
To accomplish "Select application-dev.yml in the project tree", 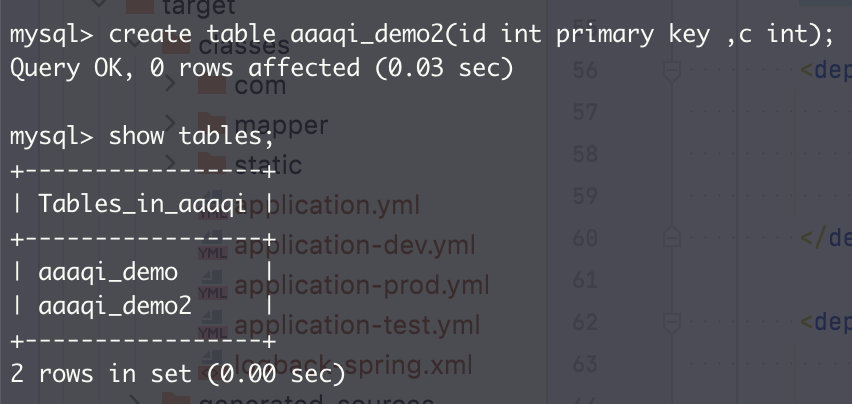I will [355, 245].
